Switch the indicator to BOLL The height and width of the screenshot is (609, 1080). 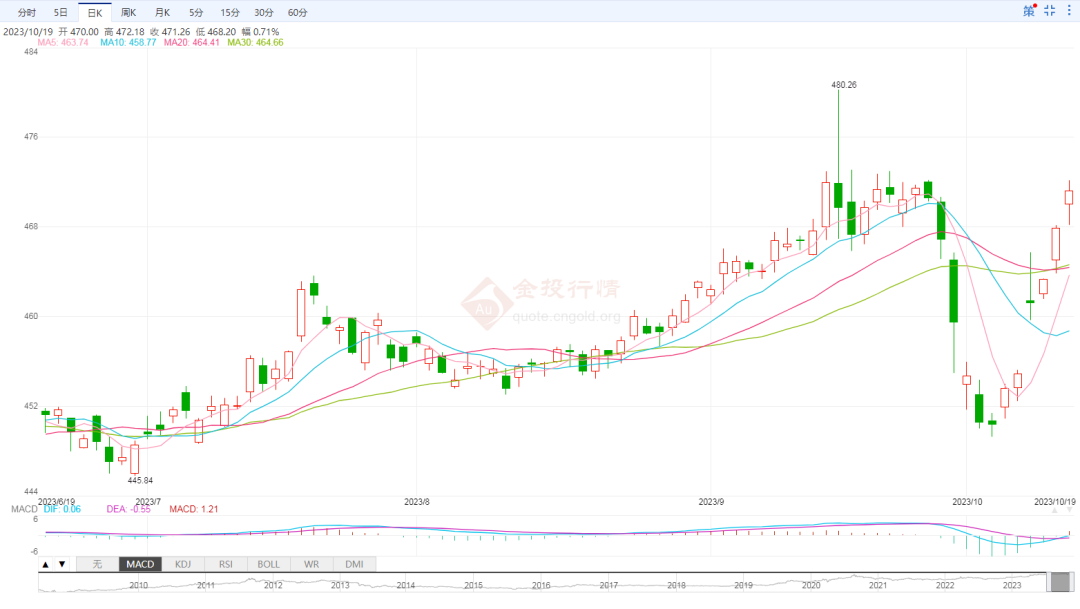pos(269,564)
